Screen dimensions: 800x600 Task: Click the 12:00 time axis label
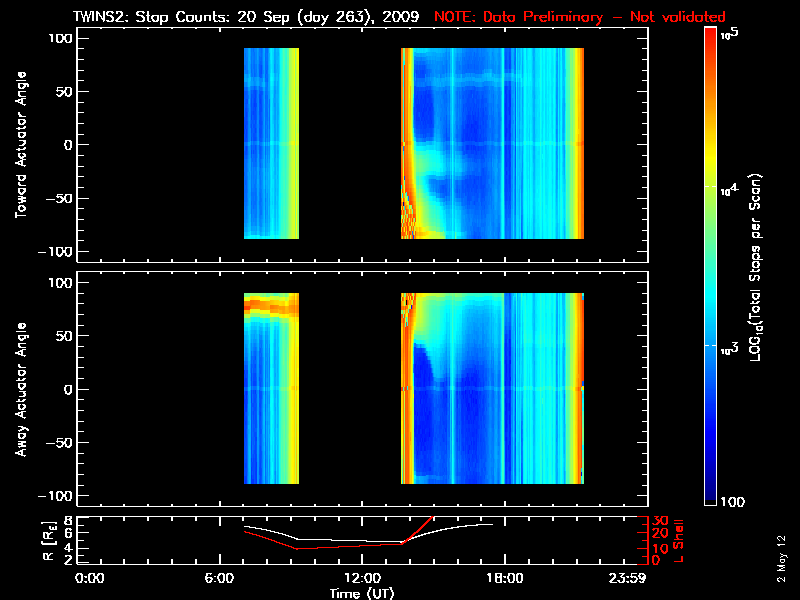[362, 578]
